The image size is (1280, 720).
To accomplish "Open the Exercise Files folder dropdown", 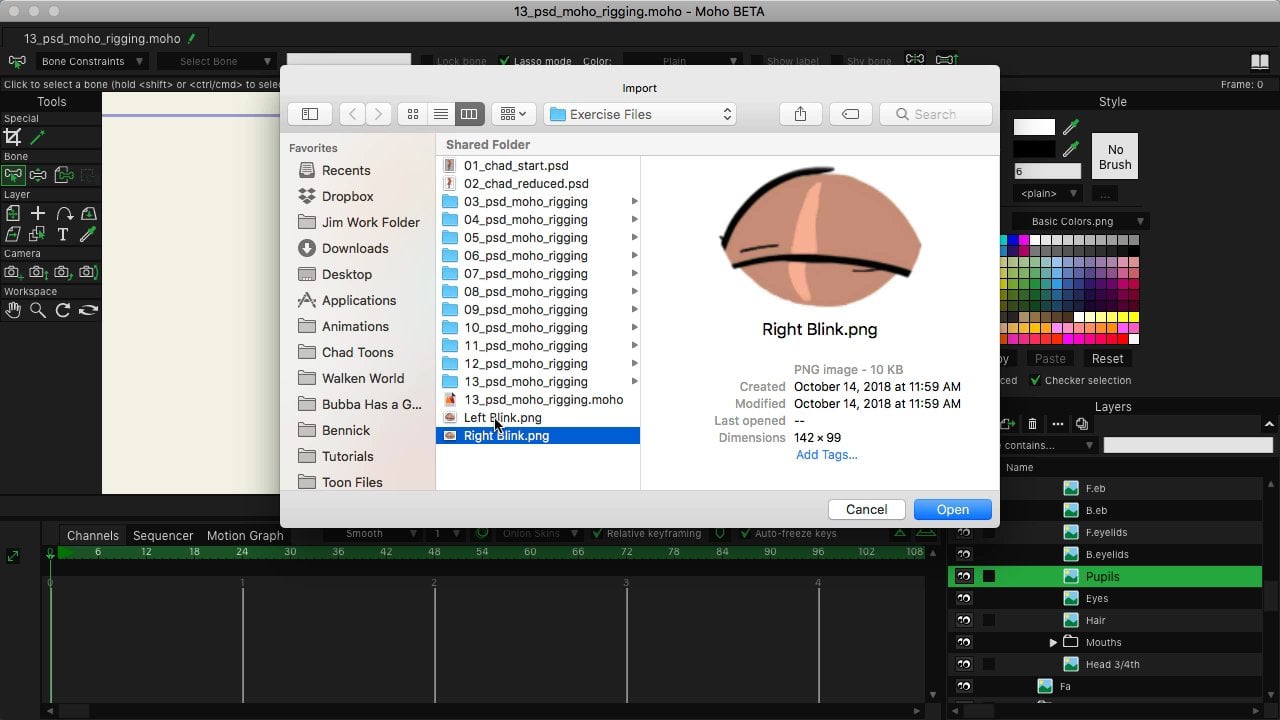I will pyautogui.click(x=640, y=113).
